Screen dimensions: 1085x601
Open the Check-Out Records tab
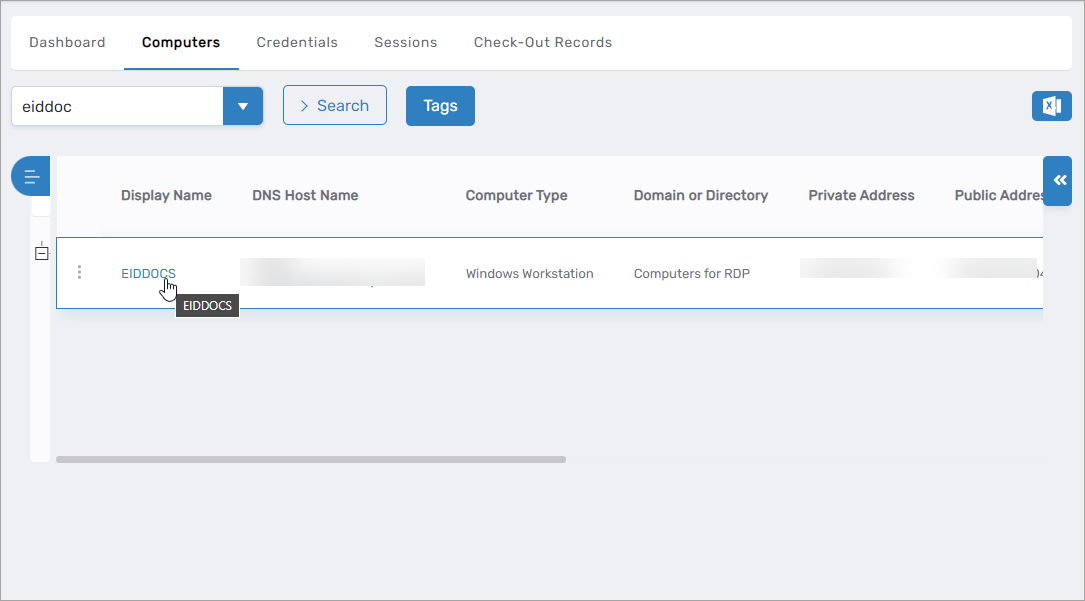click(542, 42)
